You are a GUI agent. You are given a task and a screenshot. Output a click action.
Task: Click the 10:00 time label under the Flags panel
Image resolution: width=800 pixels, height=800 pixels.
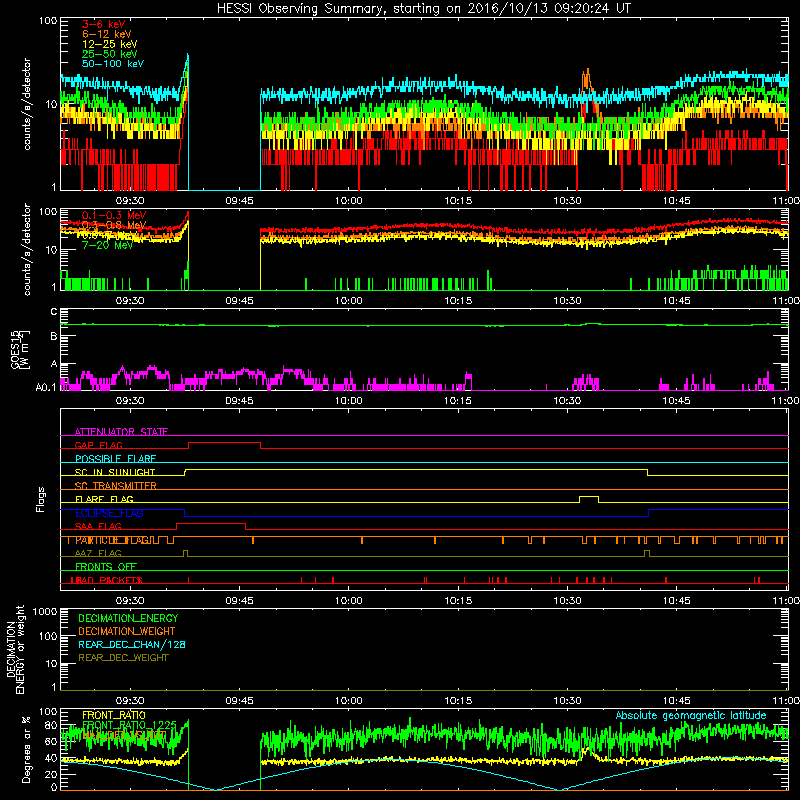[x=348, y=601]
